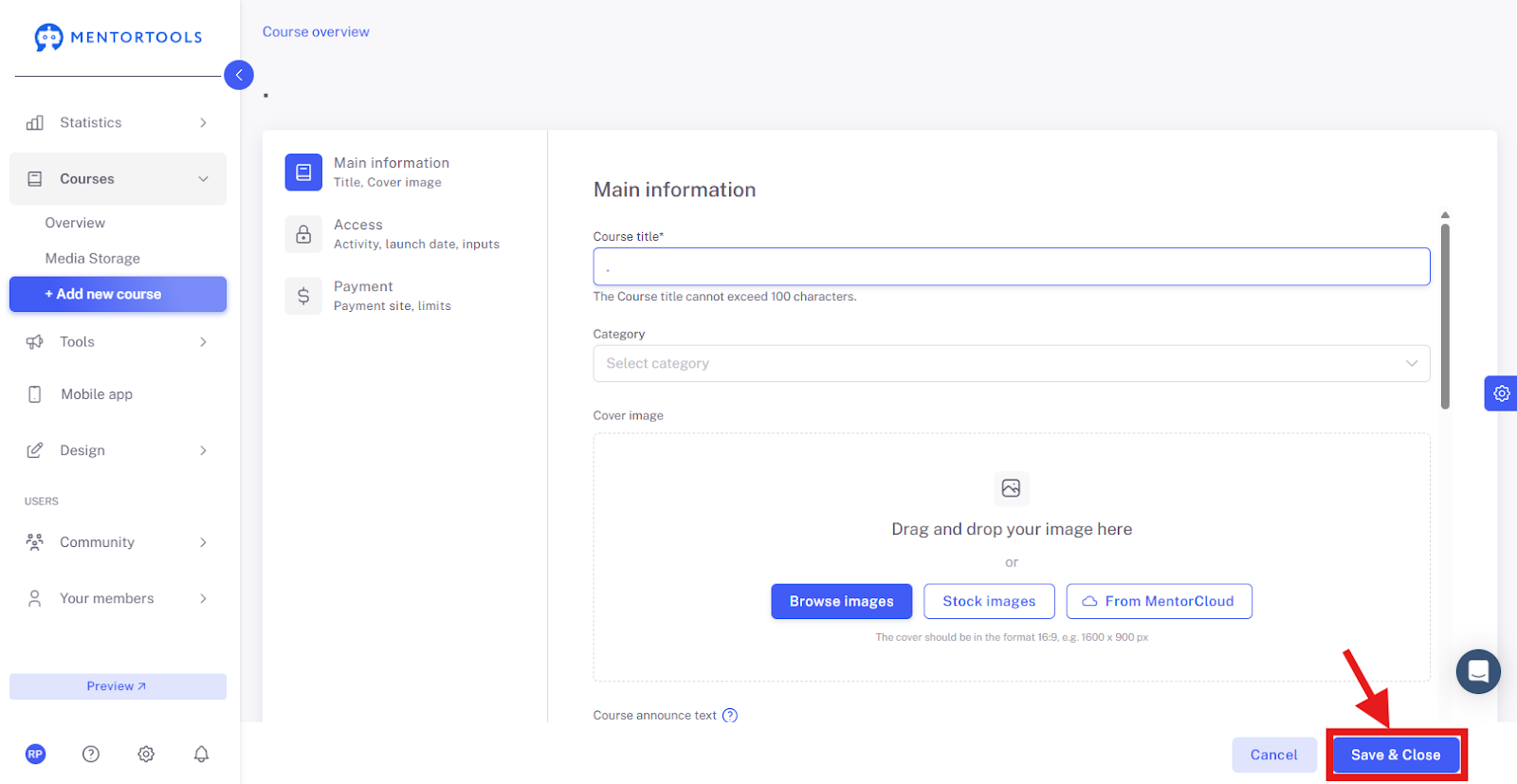Click the image placeholder icon in cover area
Viewport: 1517px width, 784px height.
1012,488
